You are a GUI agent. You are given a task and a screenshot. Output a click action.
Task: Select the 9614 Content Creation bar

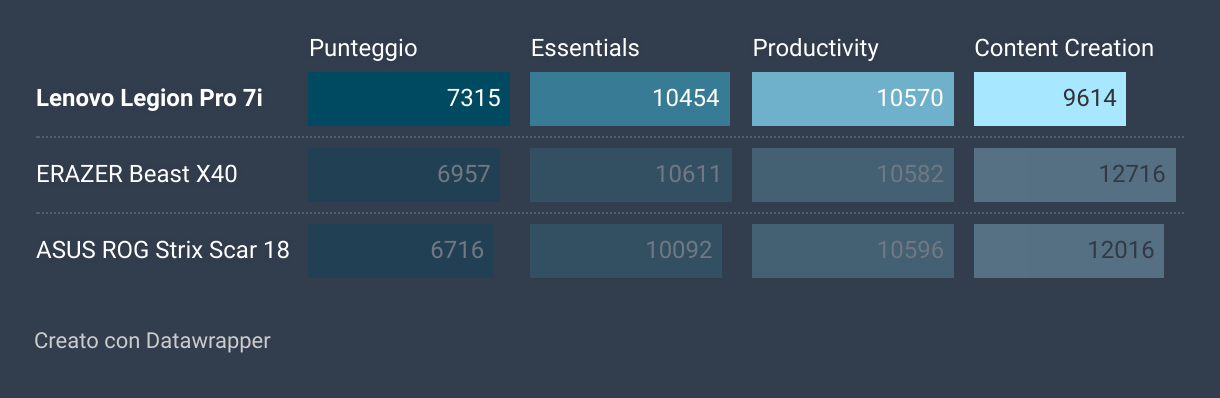1050,98
